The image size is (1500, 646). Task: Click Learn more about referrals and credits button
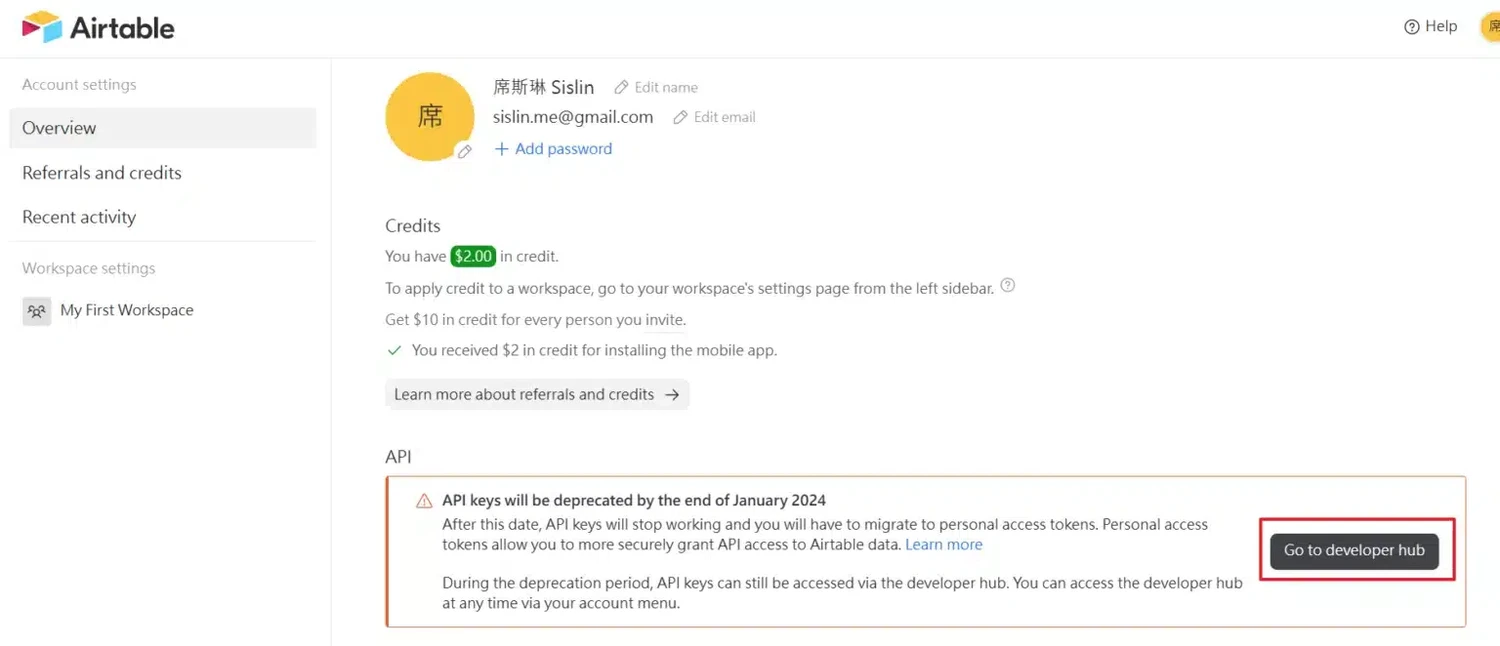(x=537, y=394)
